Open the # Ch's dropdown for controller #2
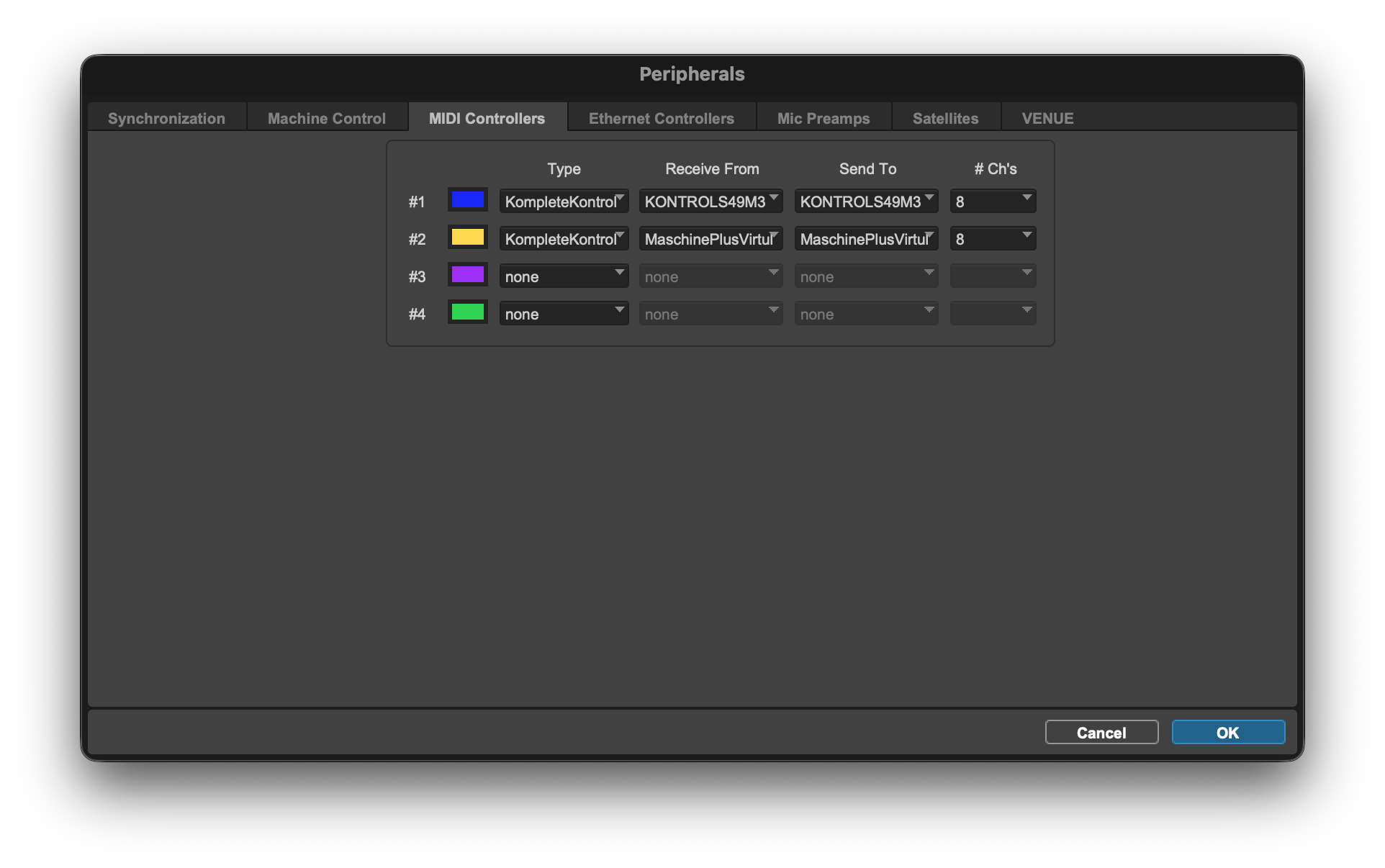1385x868 pixels. click(993, 239)
